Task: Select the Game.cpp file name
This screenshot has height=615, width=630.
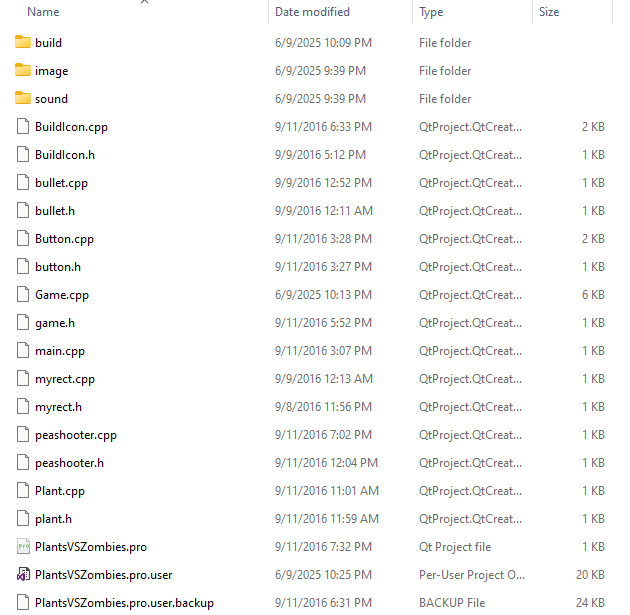Action: click(x=62, y=295)
